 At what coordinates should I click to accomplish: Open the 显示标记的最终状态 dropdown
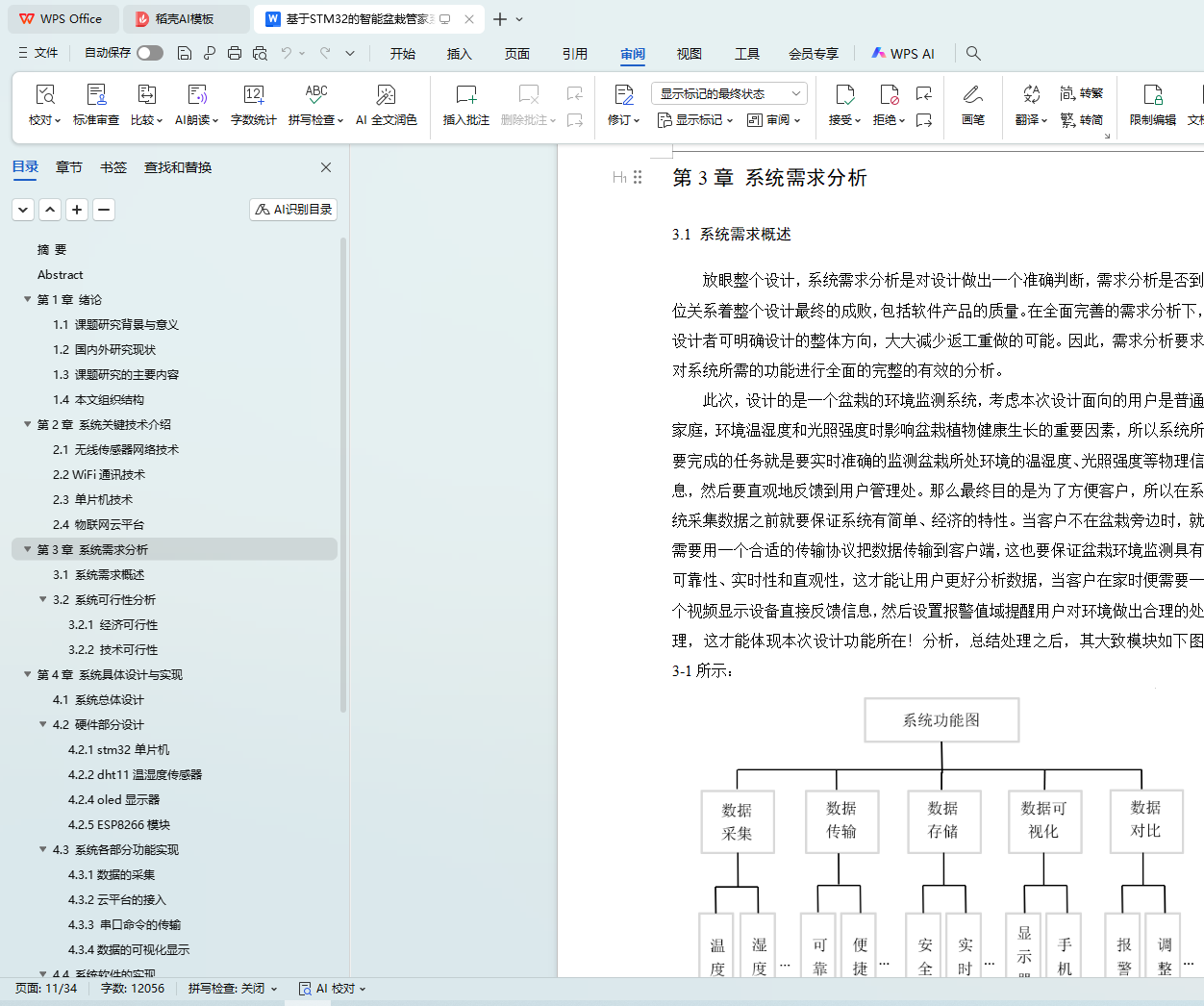[x=728, y=93]
